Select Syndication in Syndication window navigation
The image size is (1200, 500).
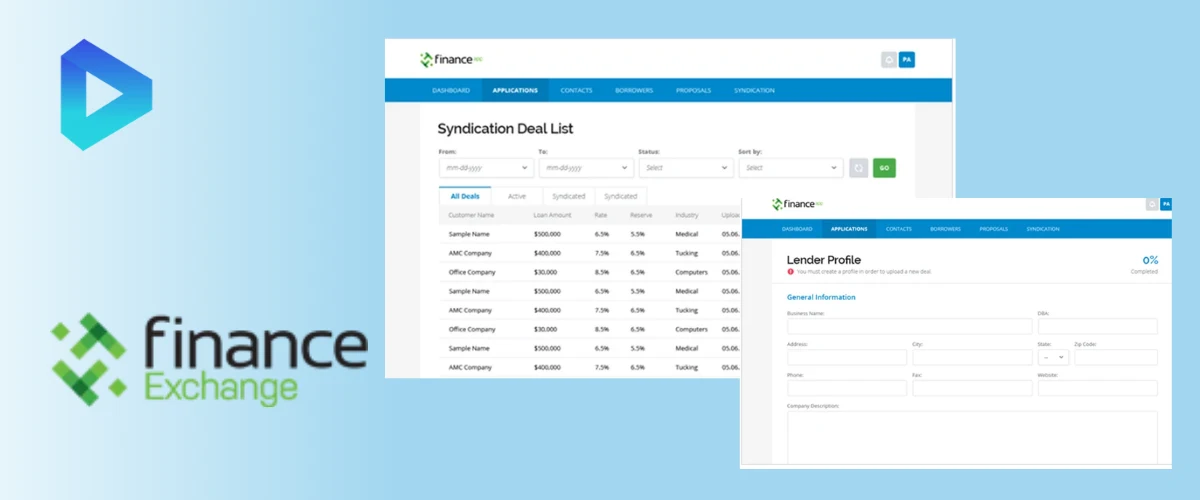[x=754, y=90]
